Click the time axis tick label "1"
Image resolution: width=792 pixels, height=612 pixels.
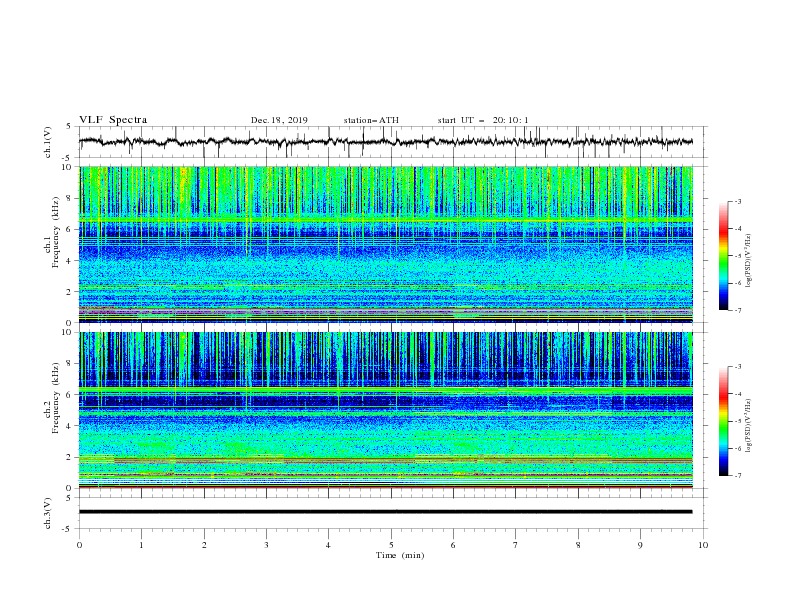tap(141, 545)
